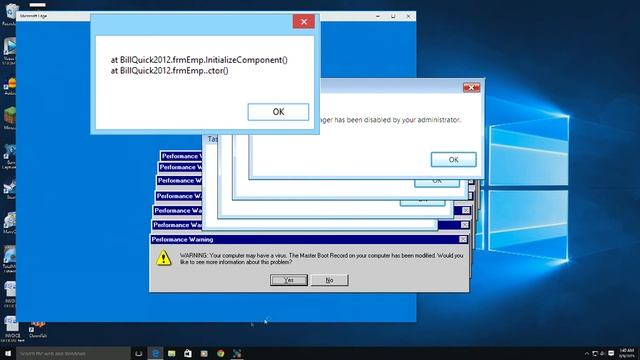Click OK in the administrator disabled dialog
Image resolution: width=640 pixels, height=360 pixels.
click(x=453, y=160)
